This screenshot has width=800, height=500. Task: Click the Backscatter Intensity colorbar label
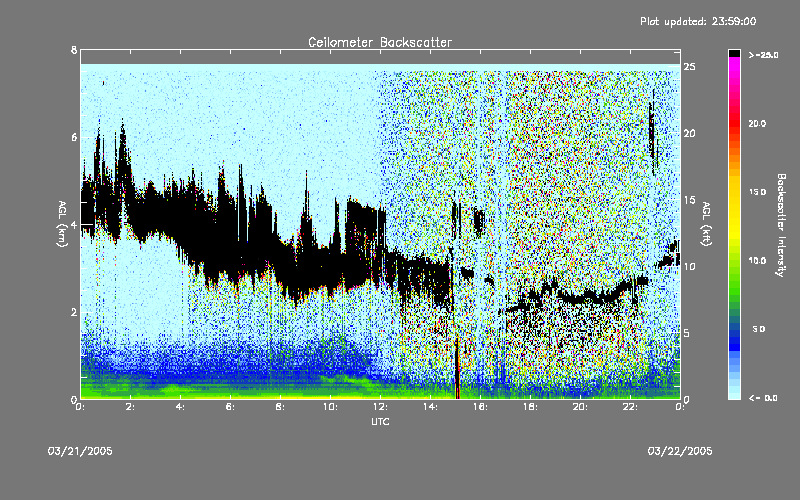(x=781, y=225)
